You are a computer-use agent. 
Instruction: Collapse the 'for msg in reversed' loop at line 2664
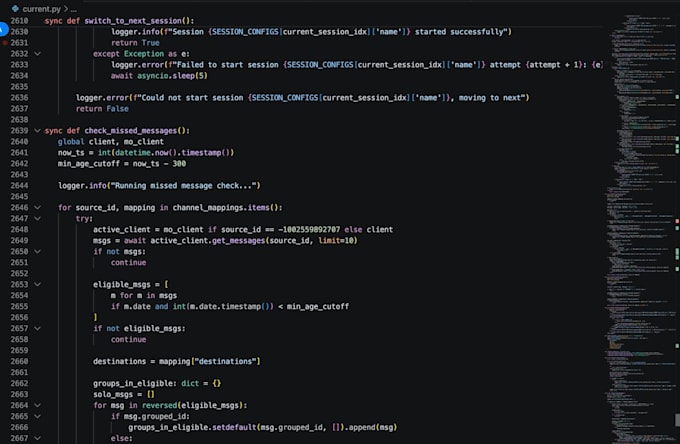[x=37, y=405]
